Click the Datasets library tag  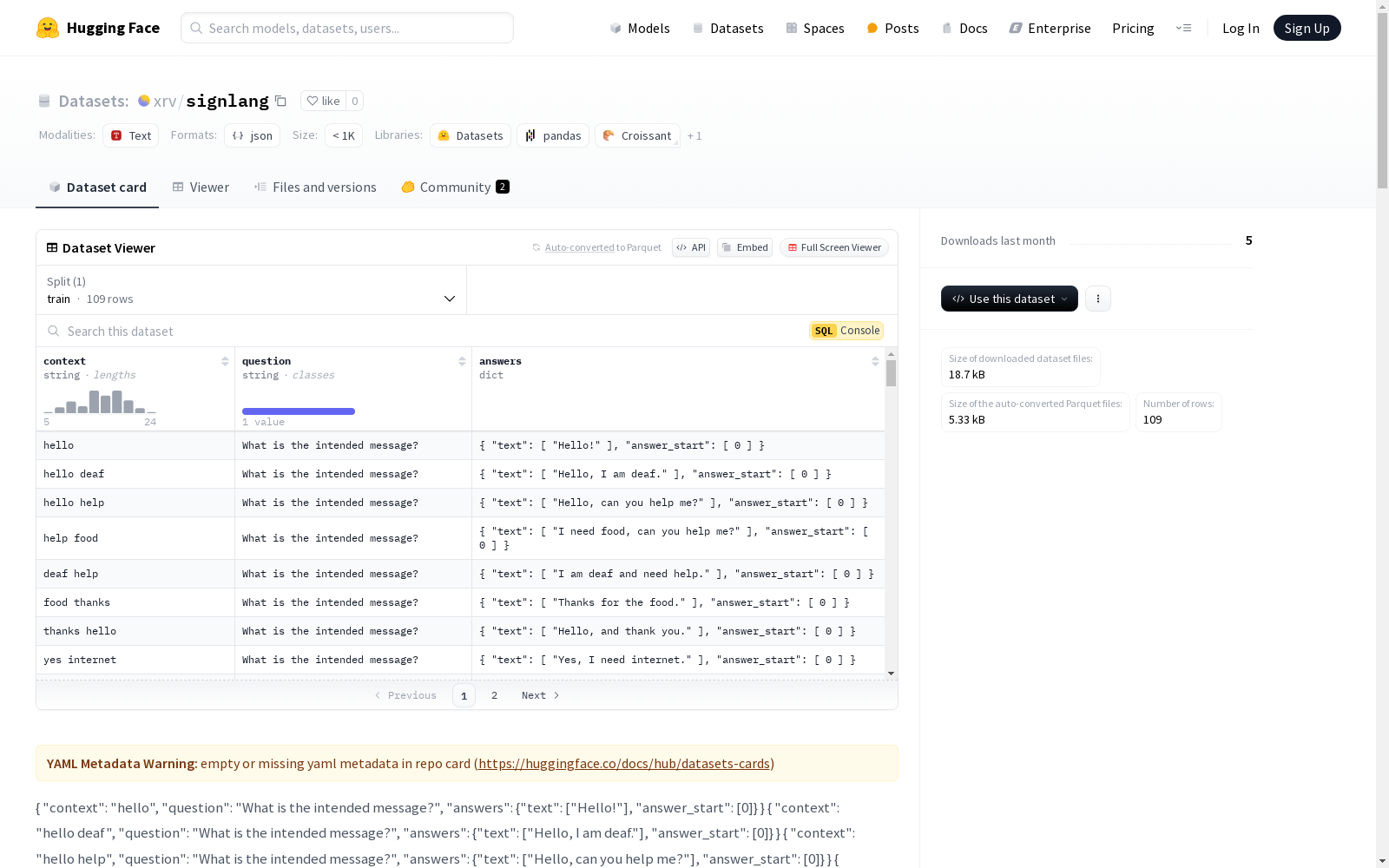point(471,135)
